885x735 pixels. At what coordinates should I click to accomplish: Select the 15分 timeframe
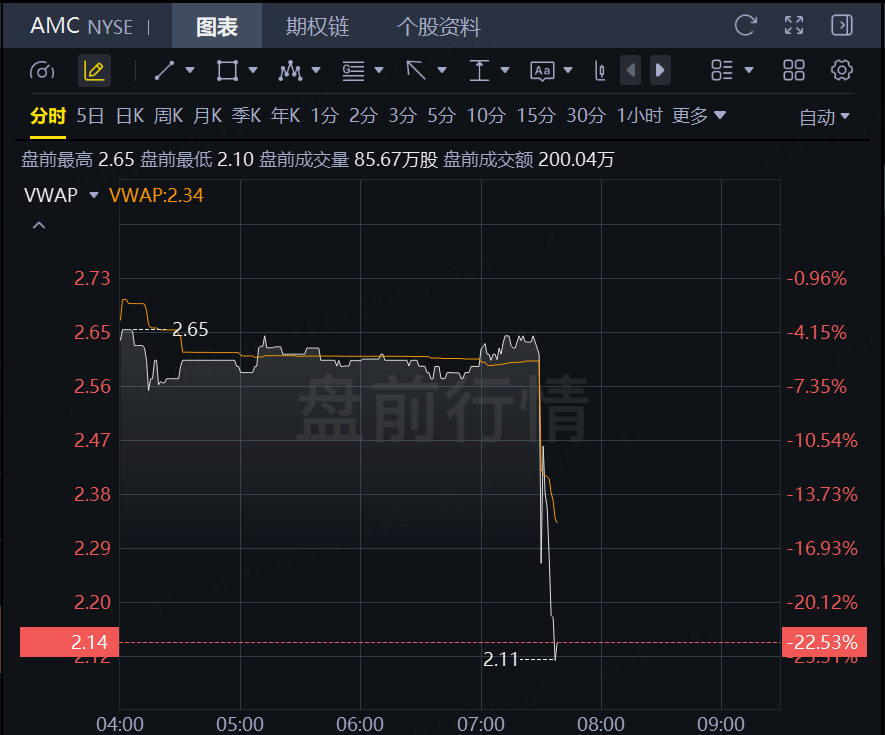click(536, 116)
